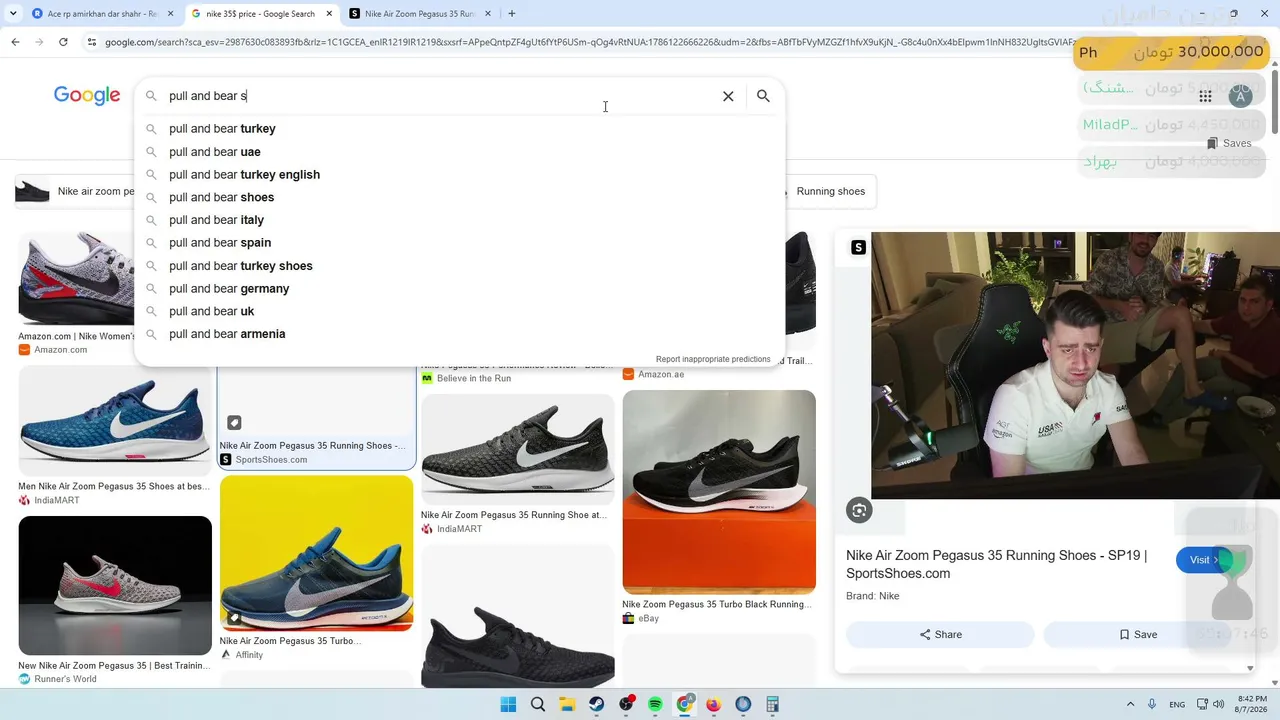Pick the suggestion pull and bear uk
Viewport: 1280px width, 720px height.
tap(460, 311)
